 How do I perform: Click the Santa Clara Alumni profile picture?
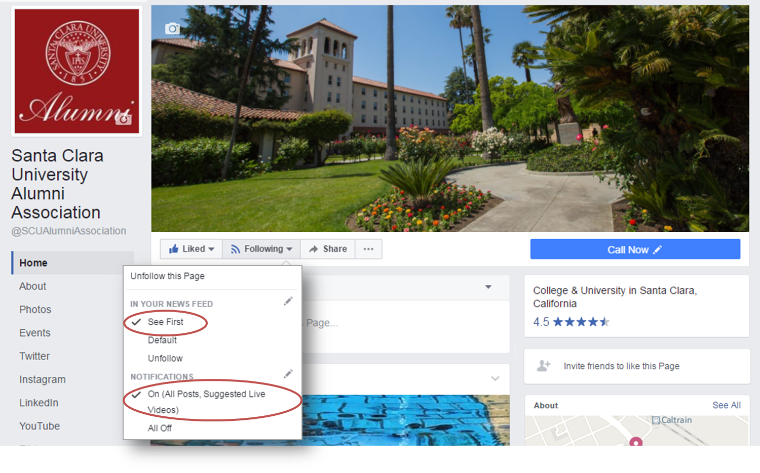pyautogui.click(x=76, y=70)
